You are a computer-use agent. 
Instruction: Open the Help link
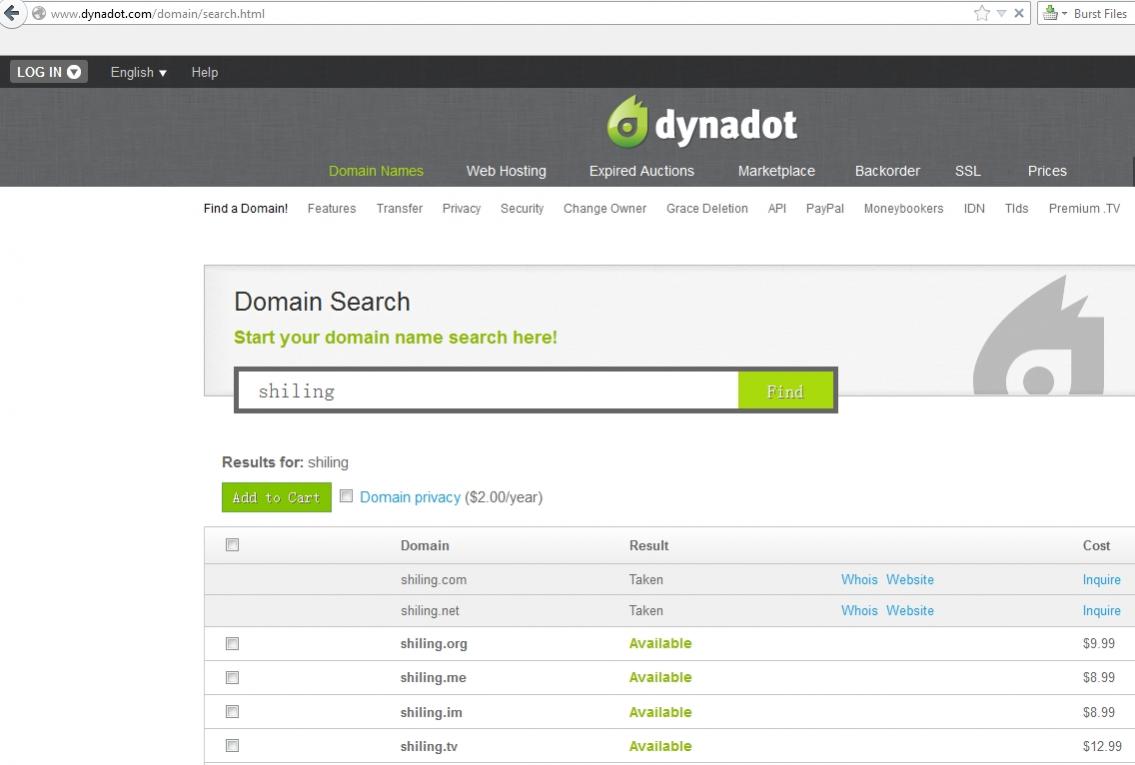[x=204, y=72]
